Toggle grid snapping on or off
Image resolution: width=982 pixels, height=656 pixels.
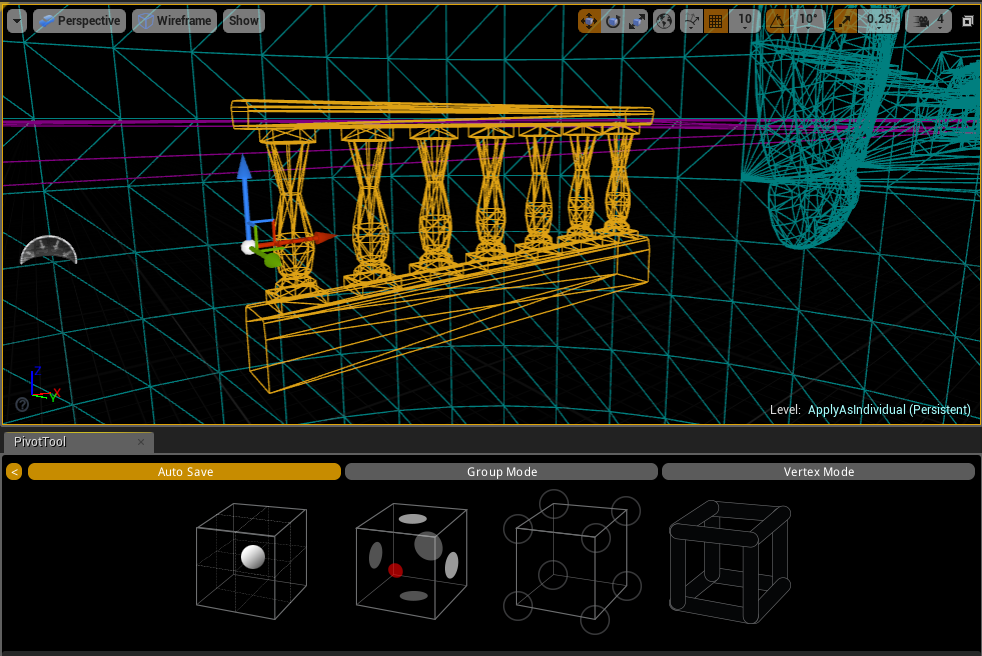716,20
